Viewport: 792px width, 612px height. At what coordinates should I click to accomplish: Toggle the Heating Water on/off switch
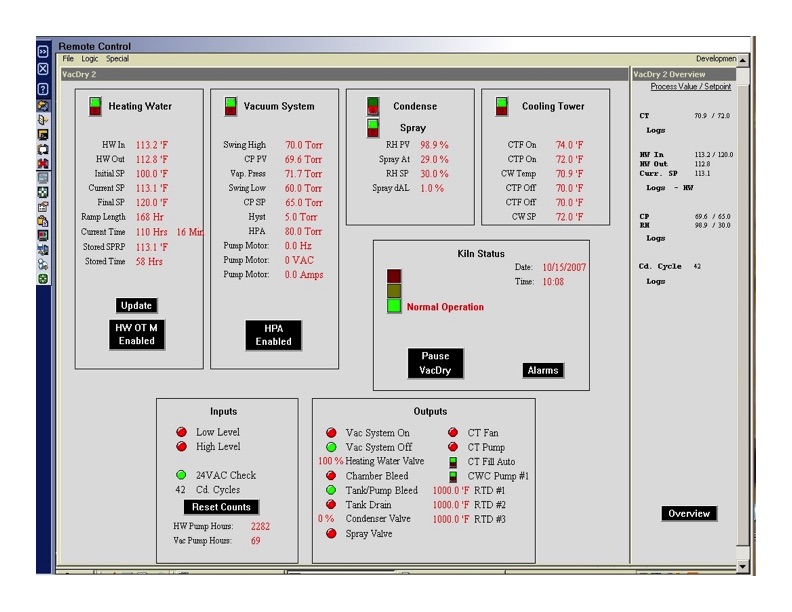(x=95, y=106)
